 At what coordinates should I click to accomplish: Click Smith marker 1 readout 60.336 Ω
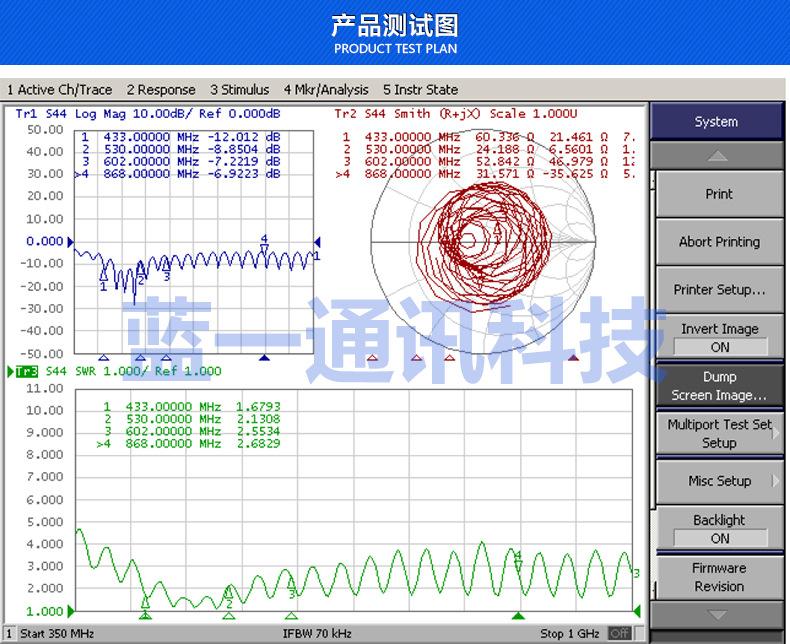(505, 137)
